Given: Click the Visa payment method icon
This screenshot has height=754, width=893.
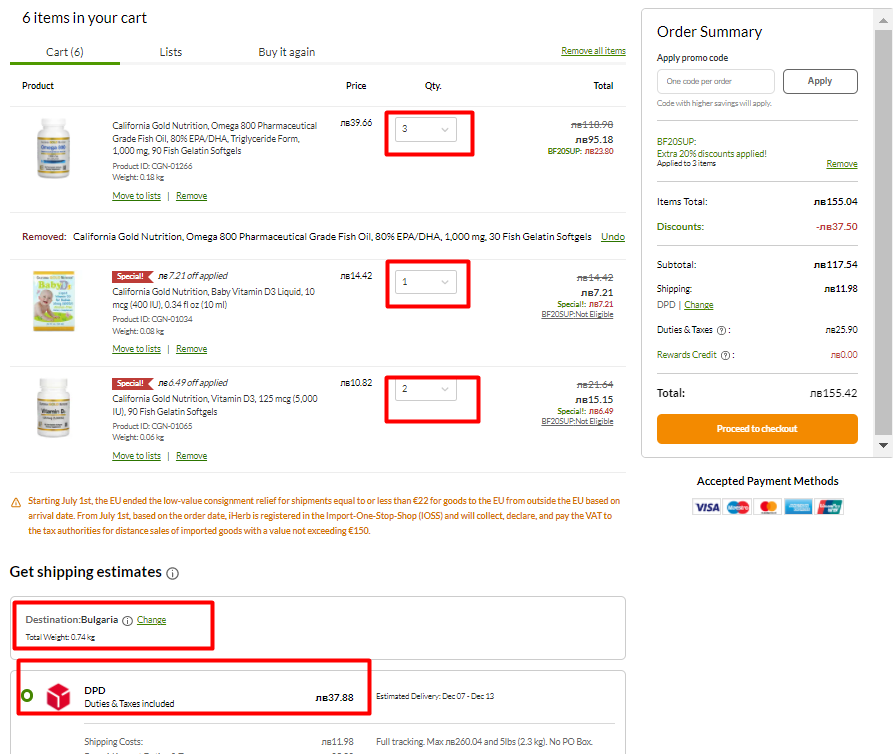Looking at the screenshot, I should pos(707,507).
